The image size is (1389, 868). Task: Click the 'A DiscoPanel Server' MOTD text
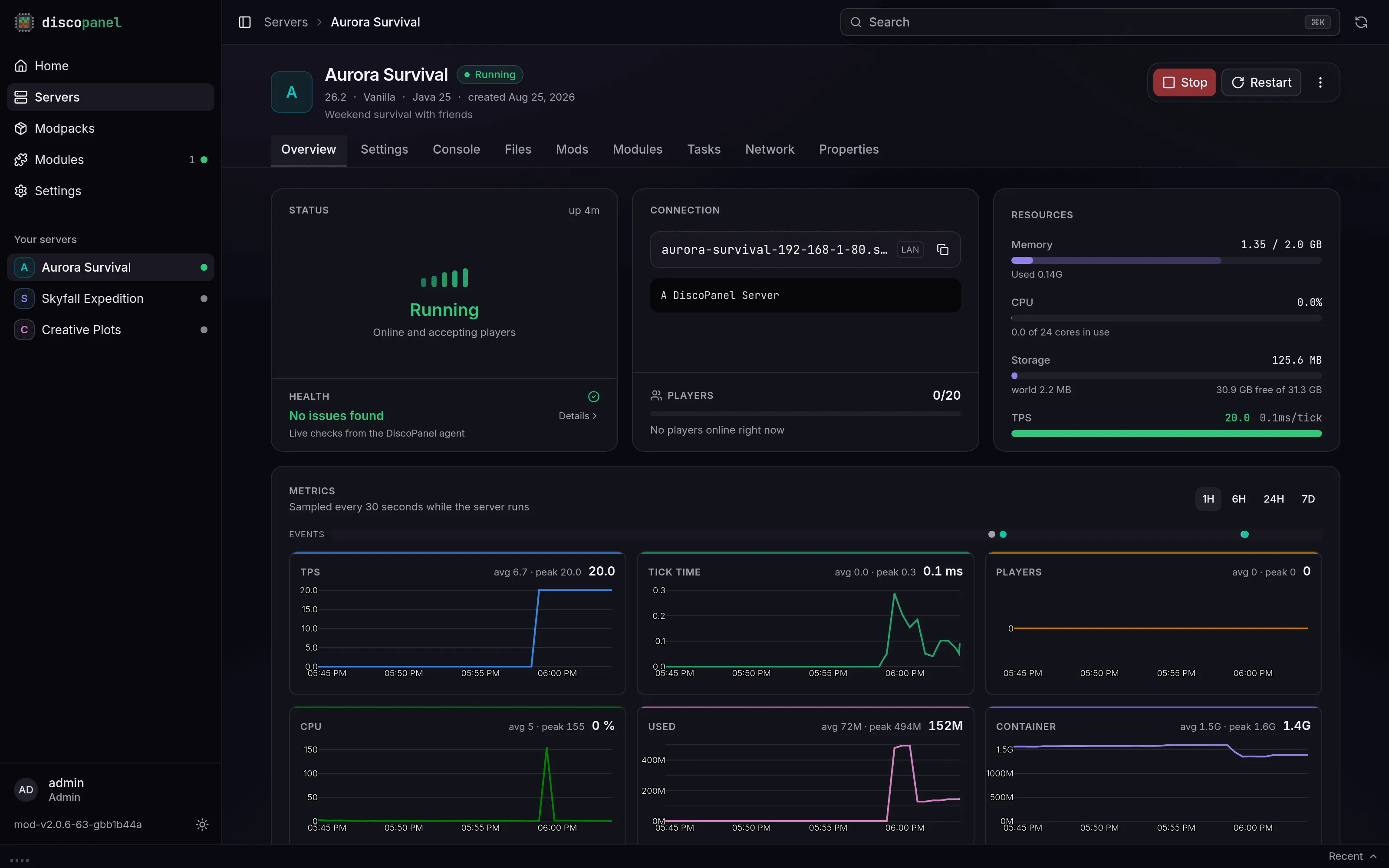720,296
